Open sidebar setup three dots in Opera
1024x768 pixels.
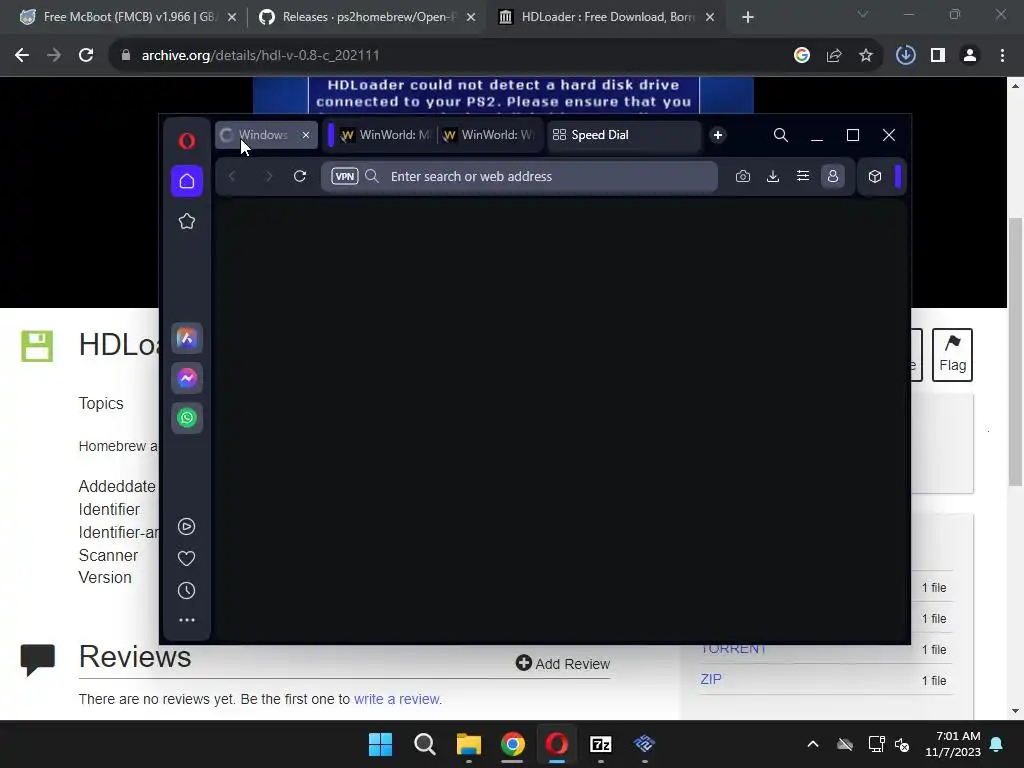click(x=187, y=620)
